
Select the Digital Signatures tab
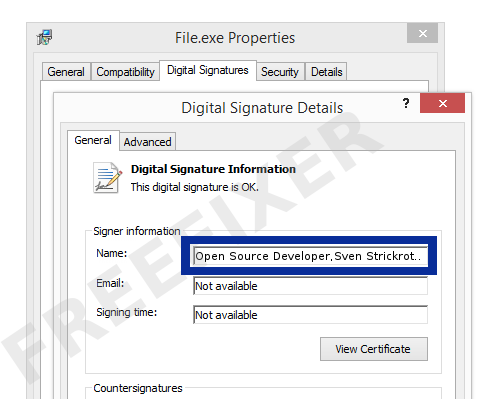(x=208, y=70)
